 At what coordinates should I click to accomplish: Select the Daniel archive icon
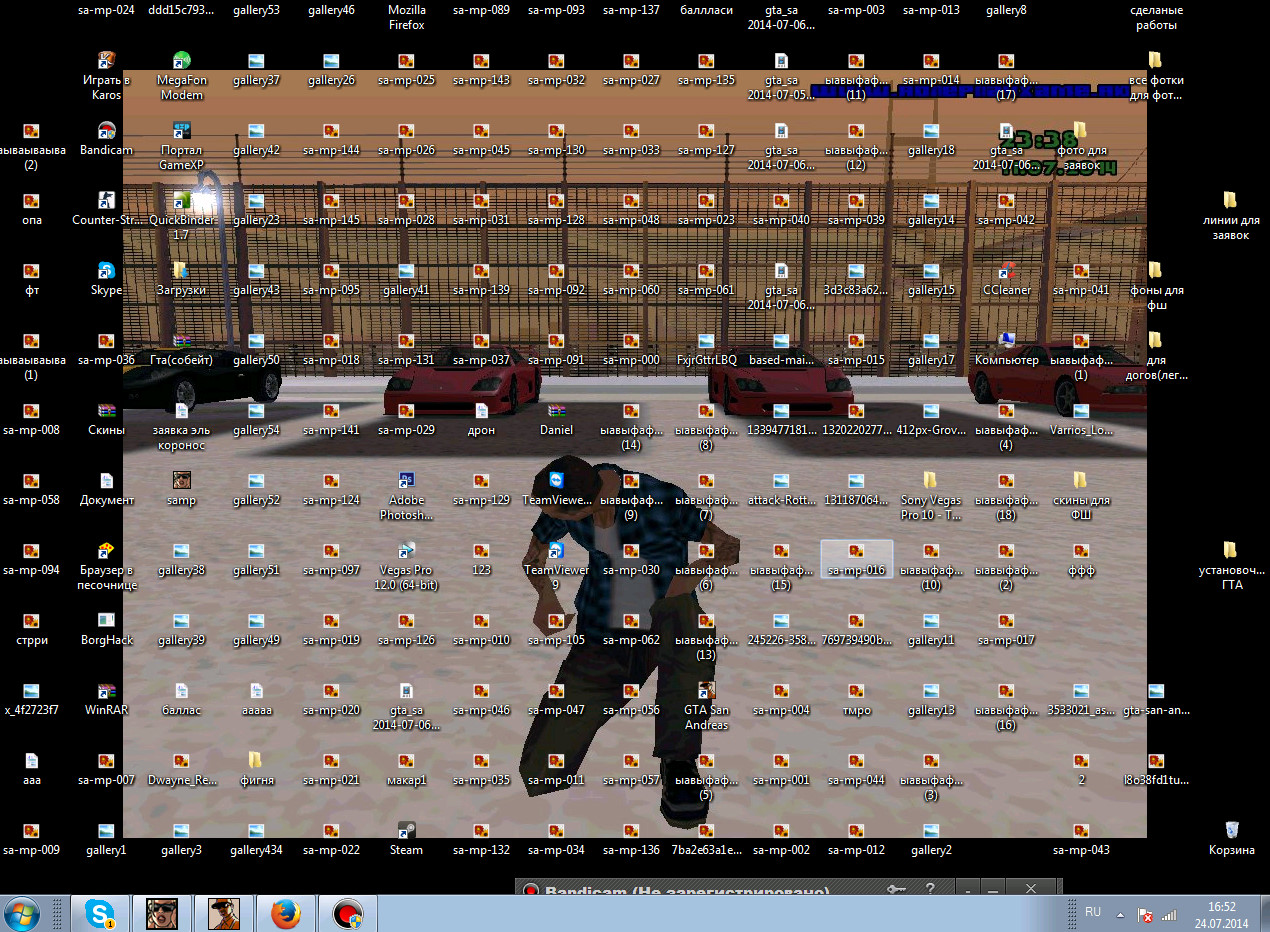(x=556, y=418)
